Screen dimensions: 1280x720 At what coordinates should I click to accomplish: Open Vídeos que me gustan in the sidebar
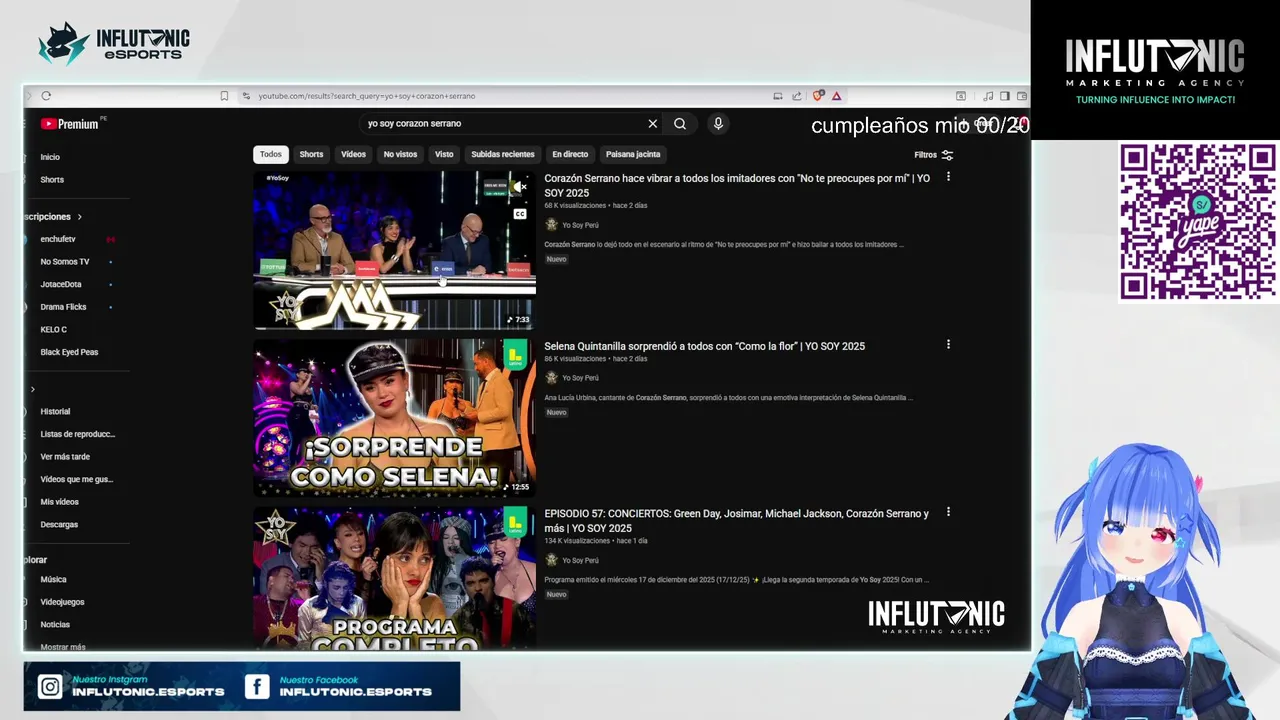pos(76,479)
